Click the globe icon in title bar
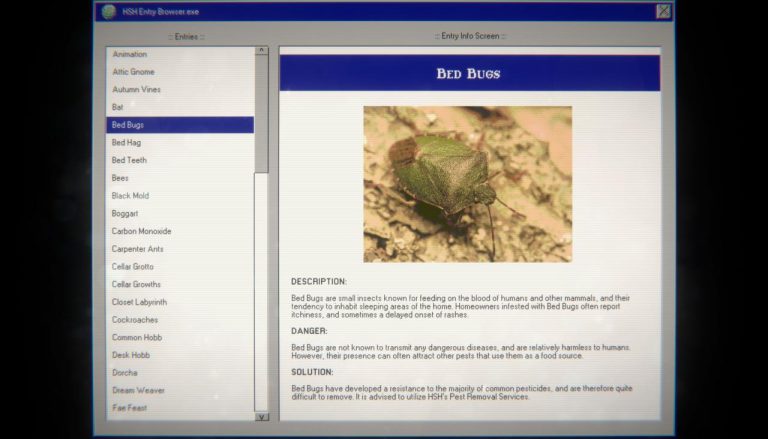Screen dimensions: 768x439 click(108, 12)
